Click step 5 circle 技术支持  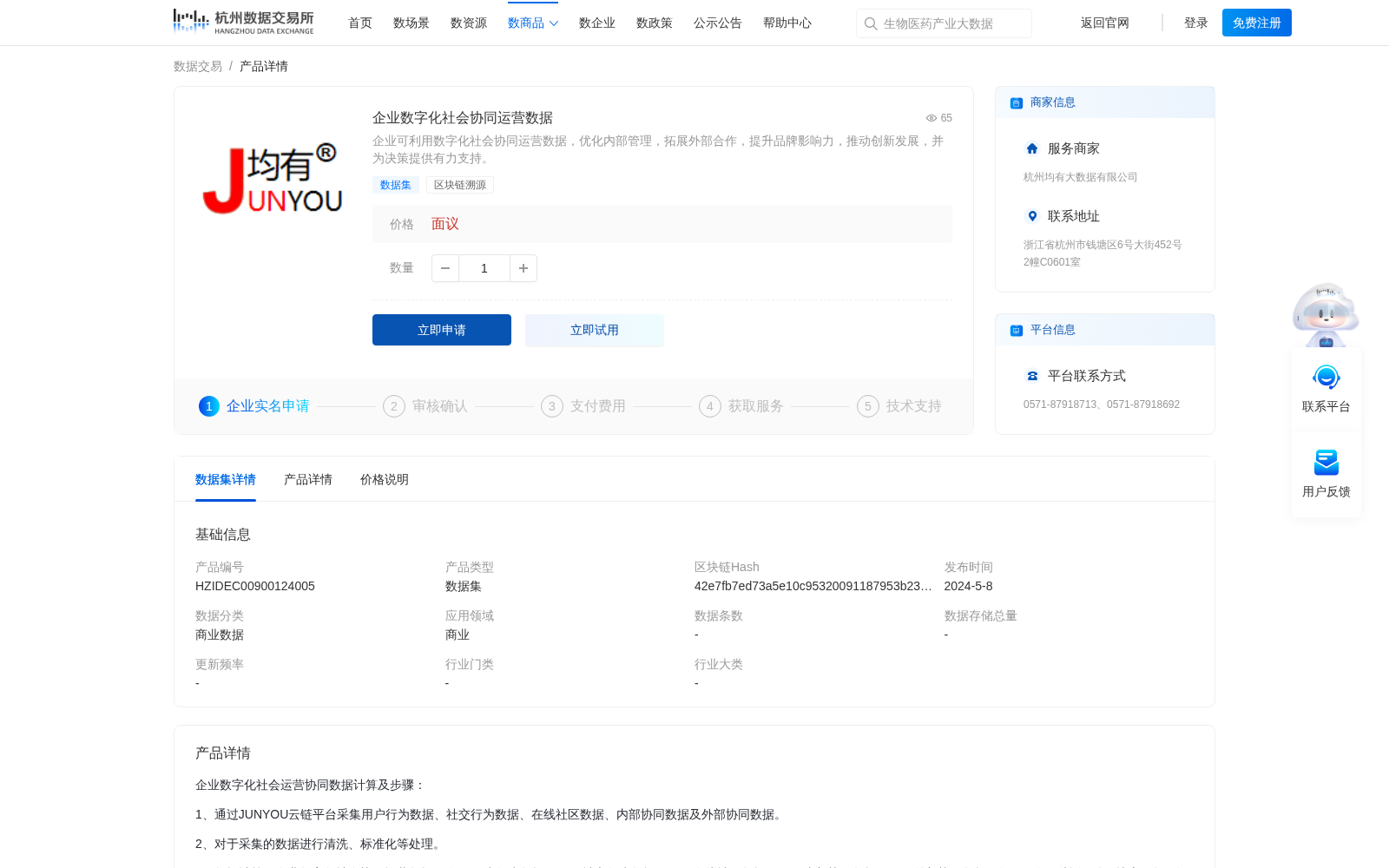click(x=868, y=406)
